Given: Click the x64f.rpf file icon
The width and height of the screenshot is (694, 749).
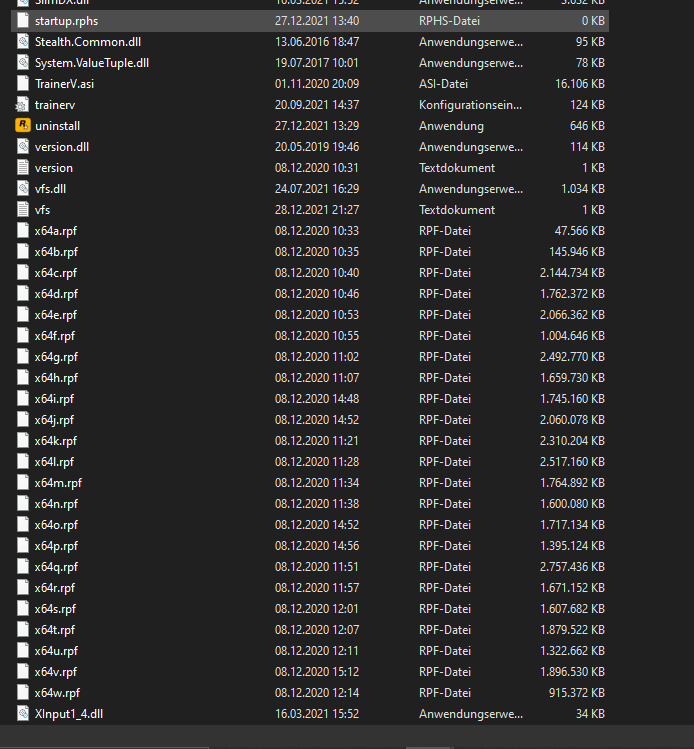Looking at the screenshot, I should (22, 336).
